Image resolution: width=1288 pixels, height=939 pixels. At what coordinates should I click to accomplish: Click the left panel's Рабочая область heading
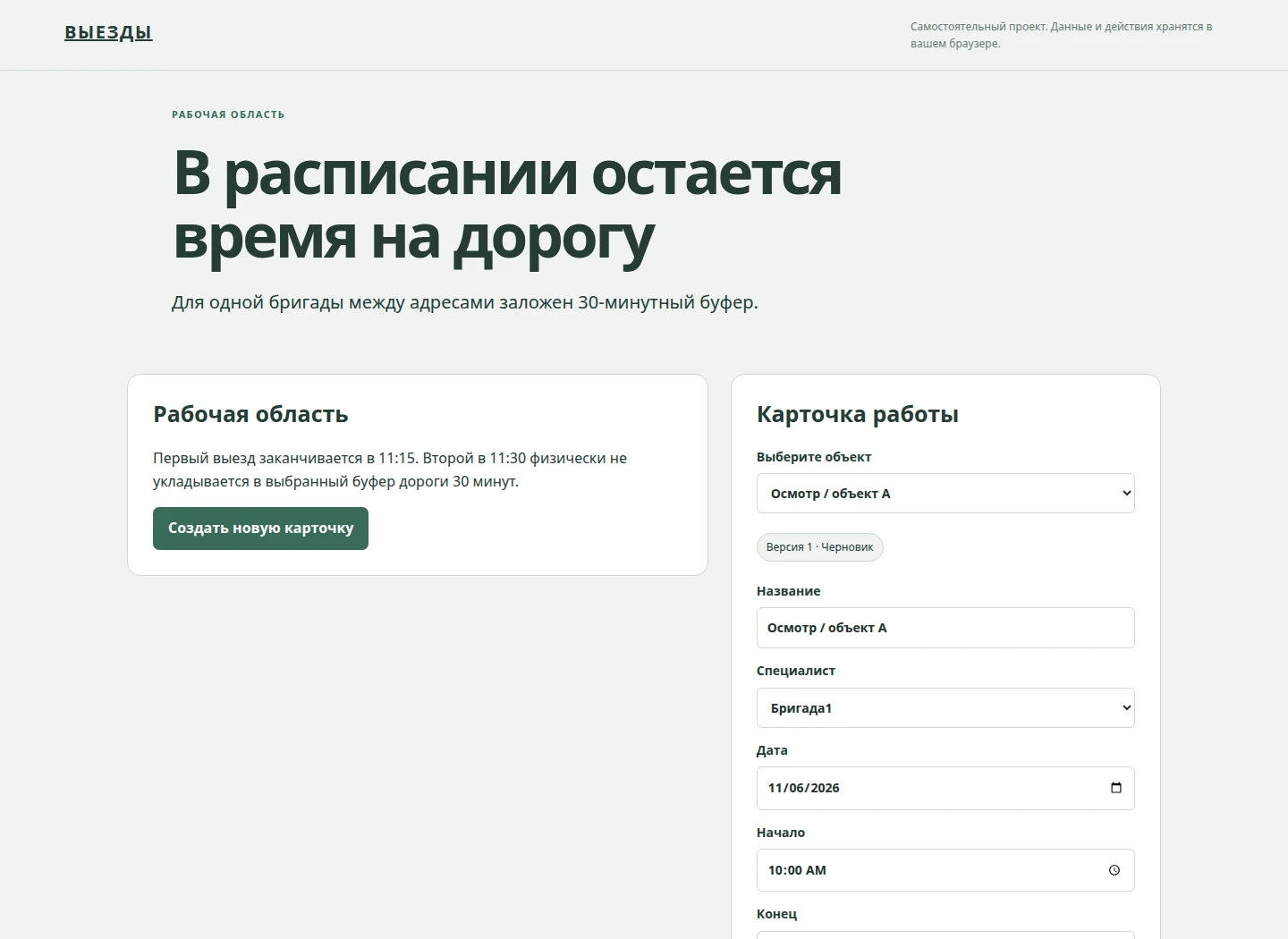(250, 414)
